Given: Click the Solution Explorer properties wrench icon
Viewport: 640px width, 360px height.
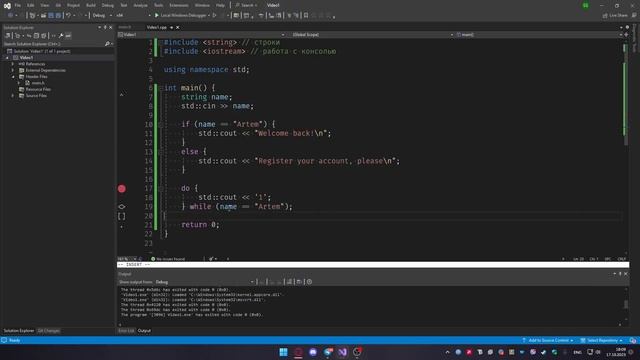Looking at the screenshot, I should click(61, 36).
